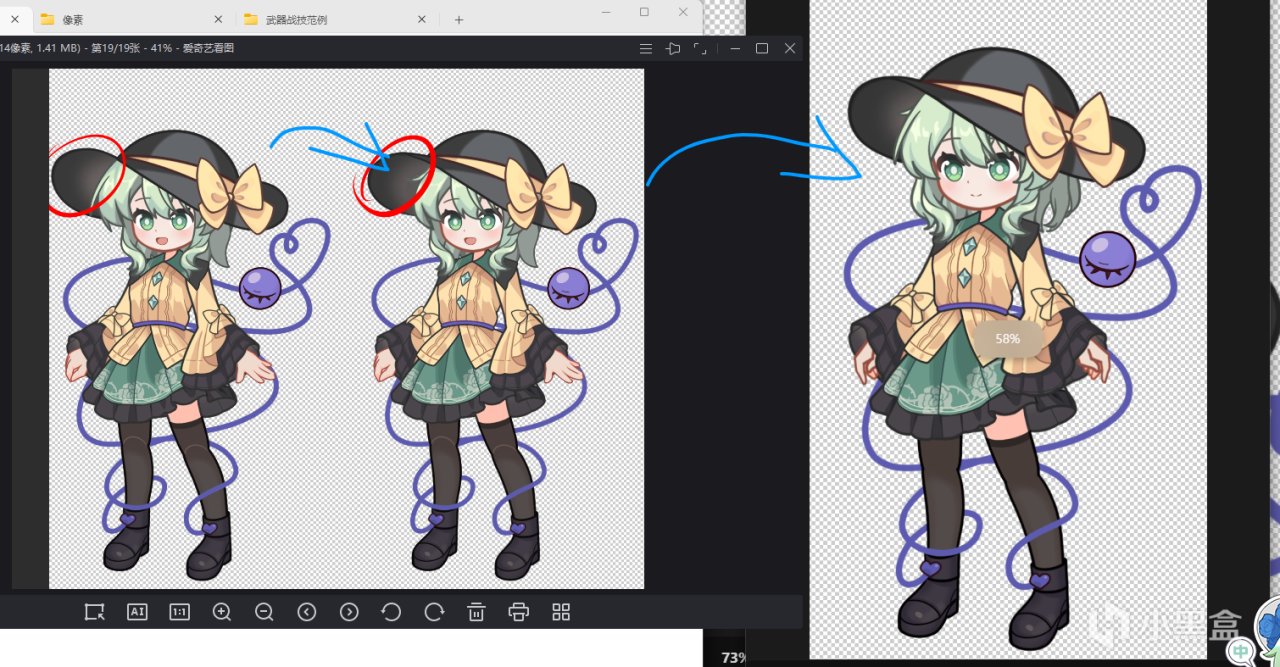
Task: Add a new File Explorer tab
Action: 459,19
